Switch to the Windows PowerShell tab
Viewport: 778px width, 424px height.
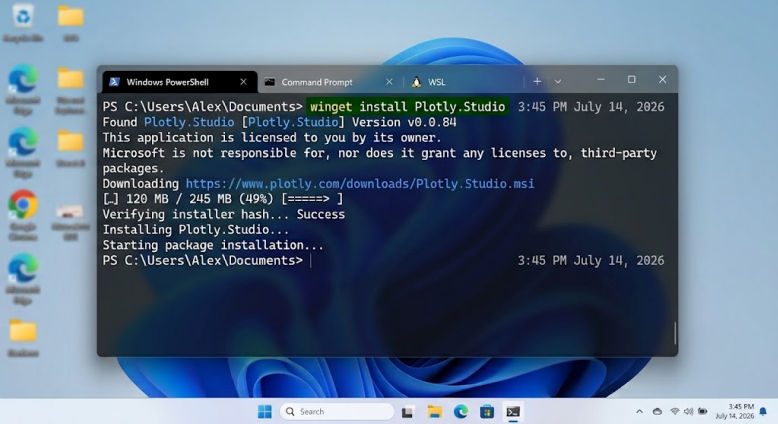[180, 82]
